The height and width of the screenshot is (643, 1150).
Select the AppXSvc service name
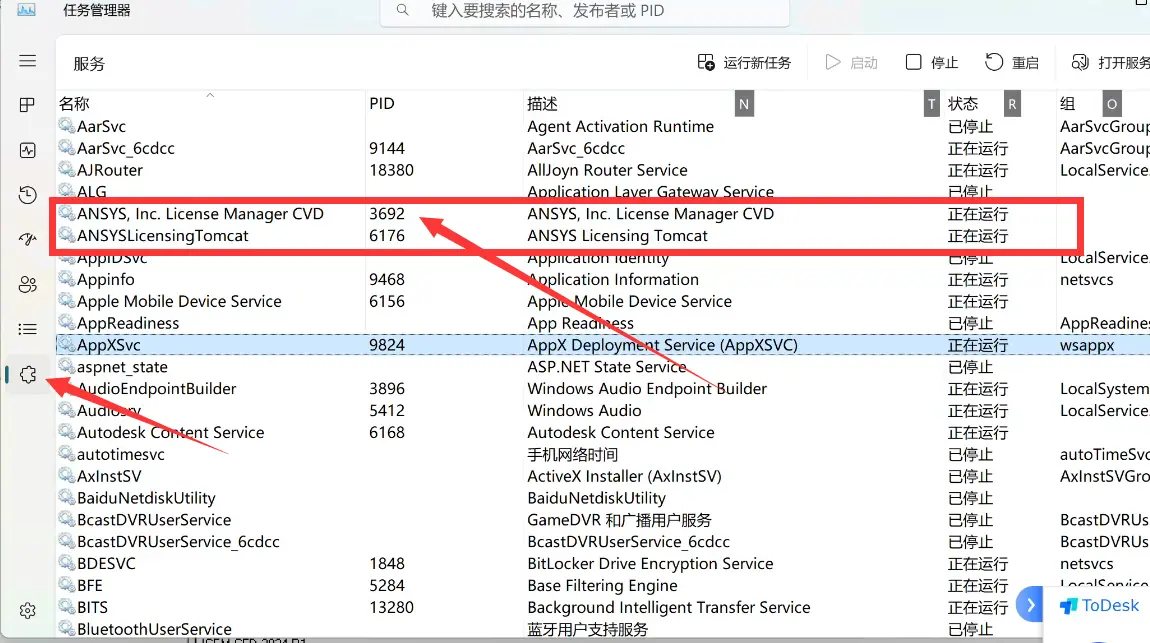[x=109, y=345]
